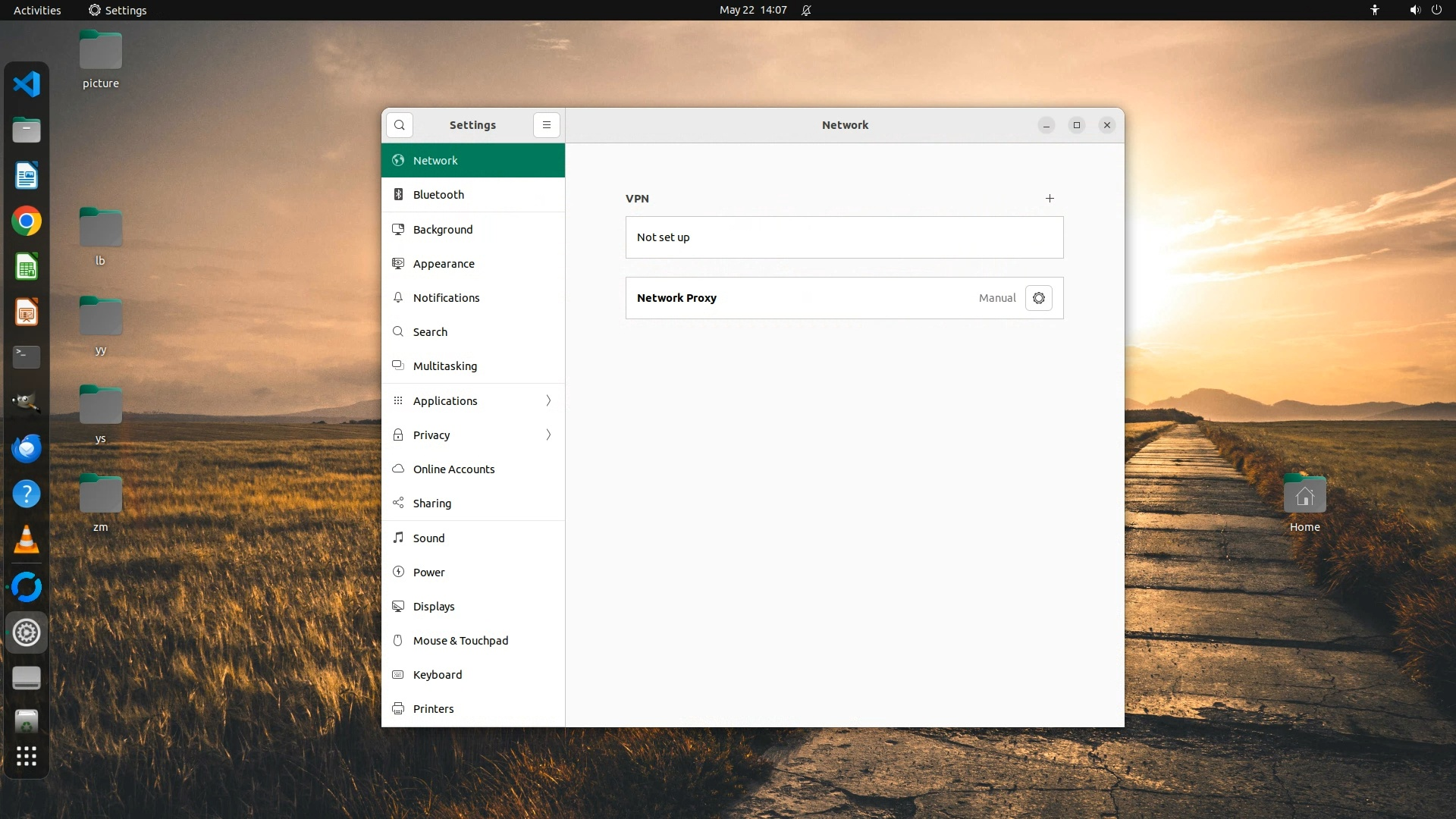Viewport: 1456px width, 819px height.
Task: Launch VLC media player from dock
Action: (x=27, y=540)
